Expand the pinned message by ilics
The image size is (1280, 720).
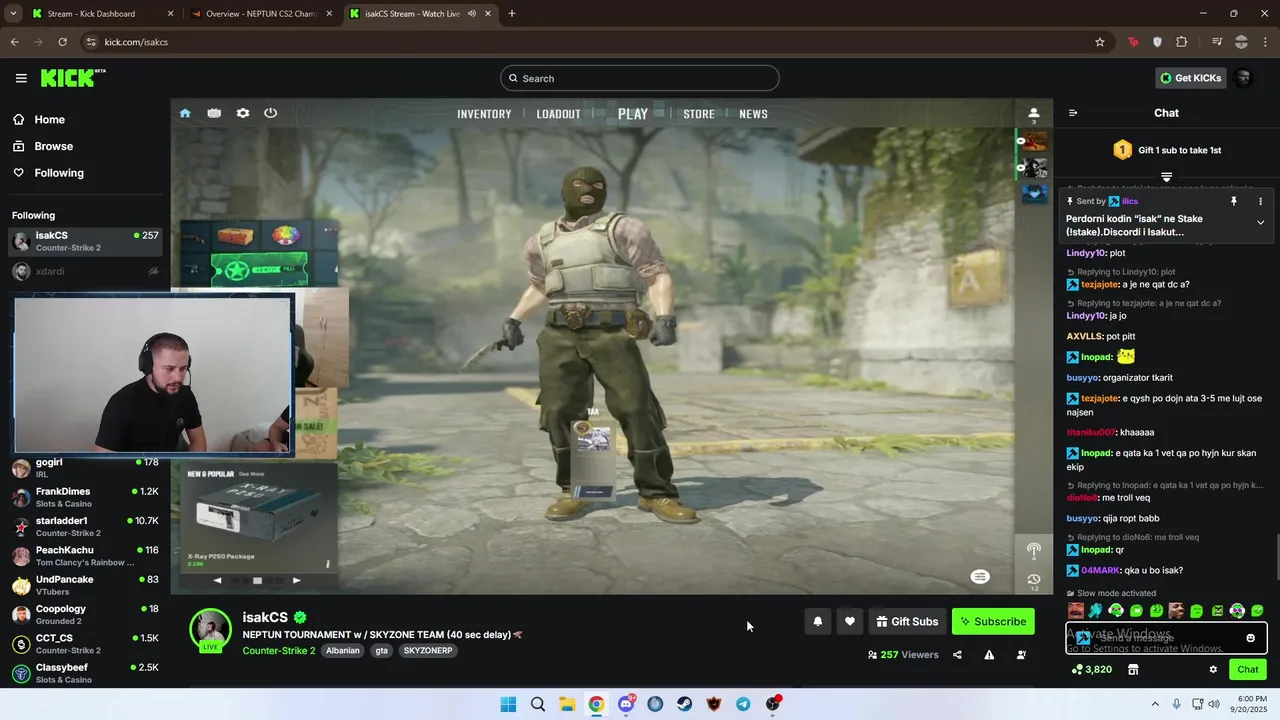(1260, 222)
